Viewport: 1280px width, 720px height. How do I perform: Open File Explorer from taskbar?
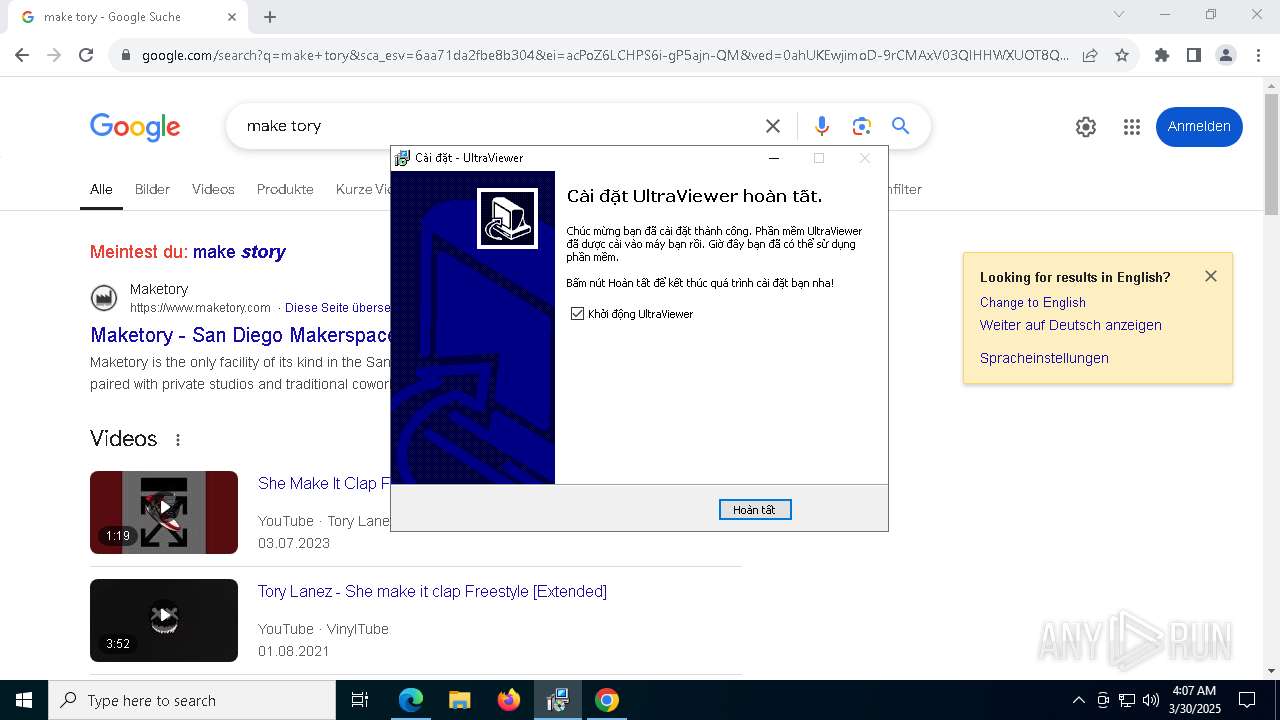pos(459,700)
